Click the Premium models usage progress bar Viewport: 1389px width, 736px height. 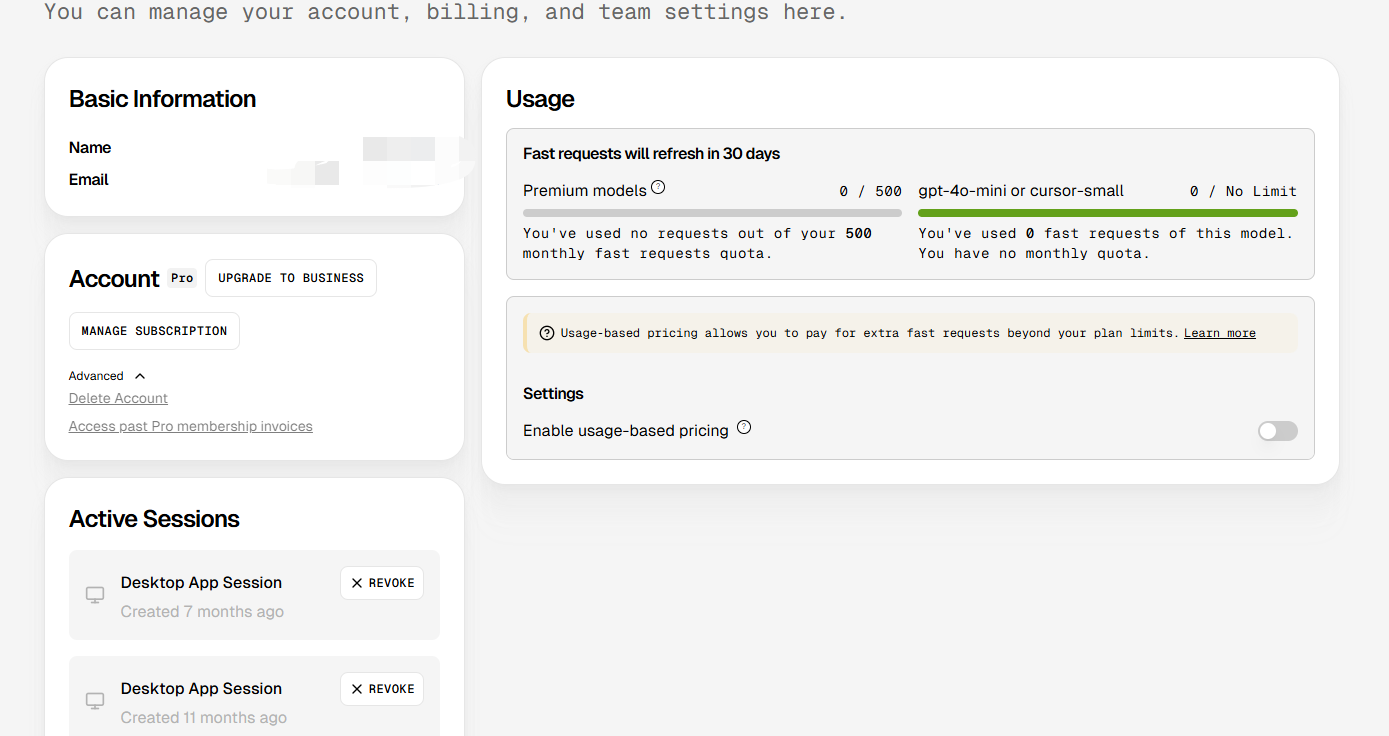pyautogui.click(x=712, y=213)
